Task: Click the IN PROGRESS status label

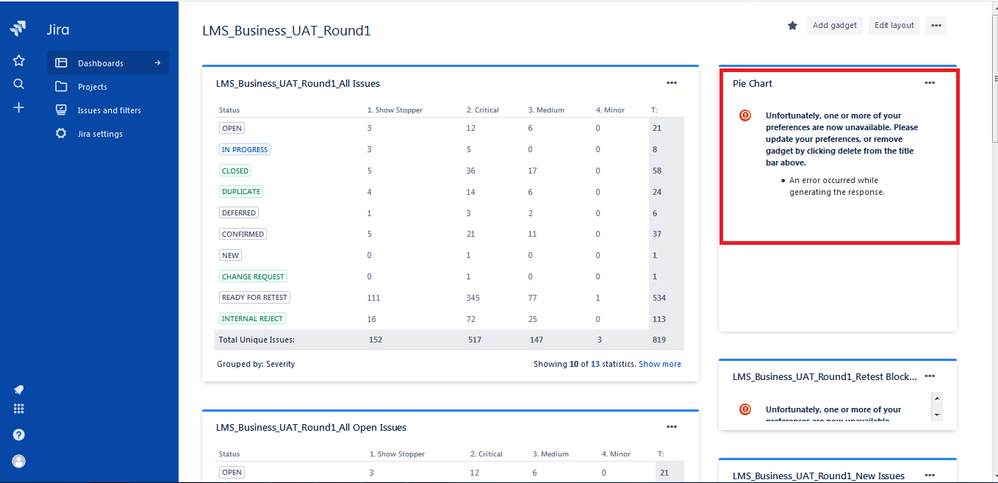Action: tap(245, 149)
